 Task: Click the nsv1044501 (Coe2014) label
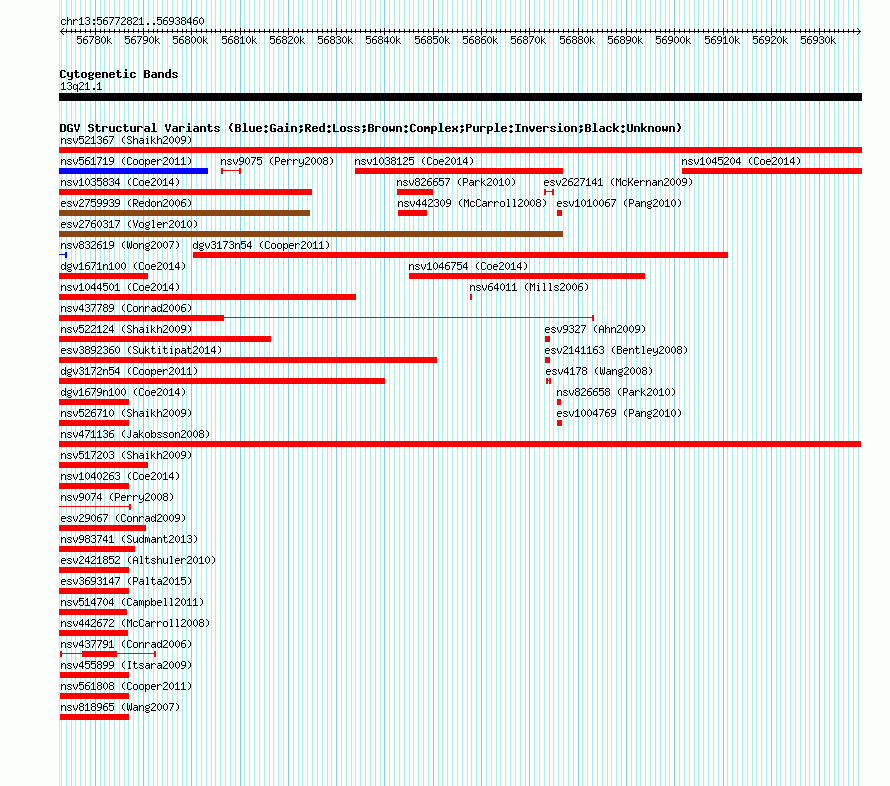tap(120, 287)
